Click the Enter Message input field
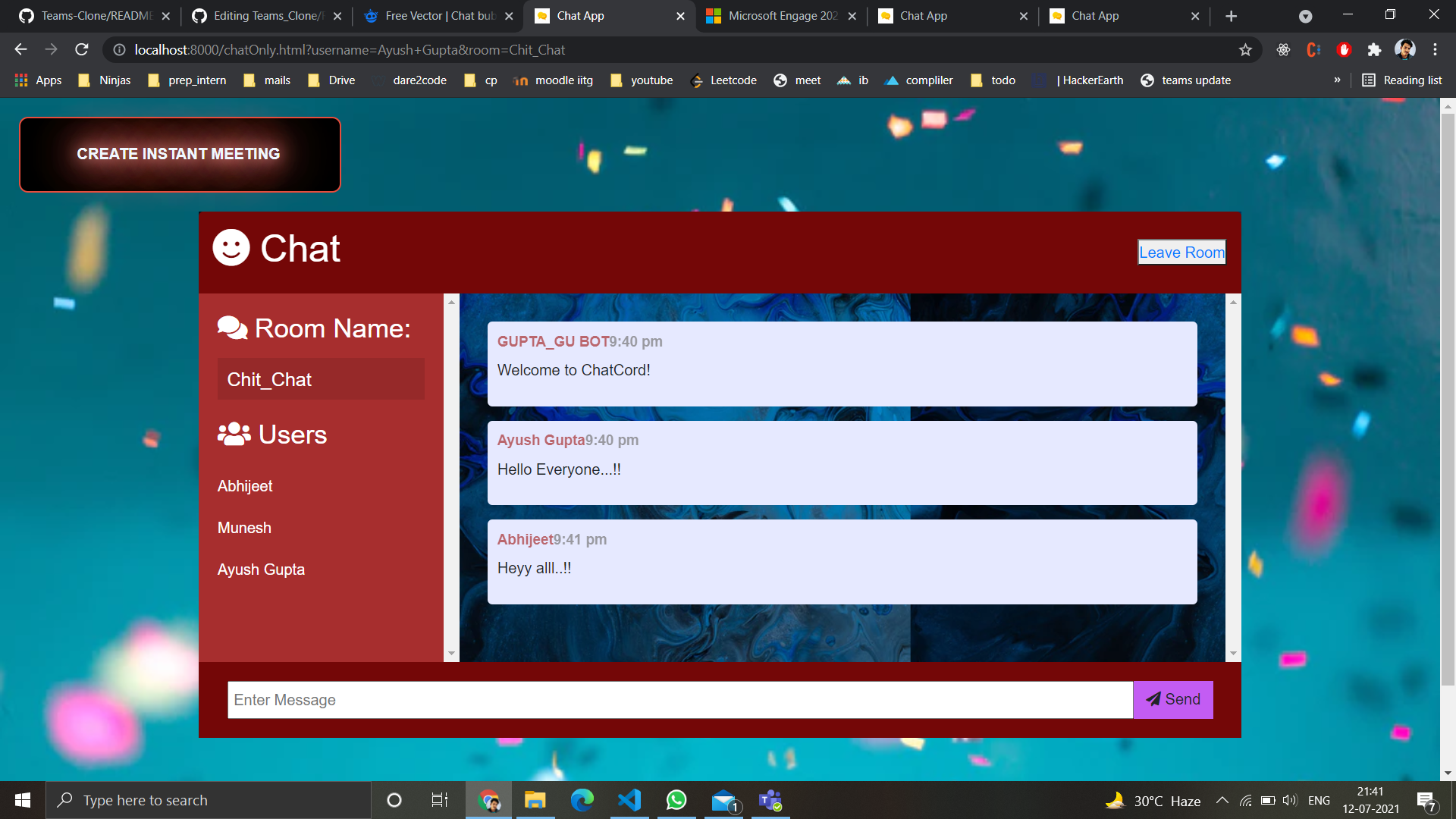The height and width of the screenshot is (819, 1456). tap(679, 700)
